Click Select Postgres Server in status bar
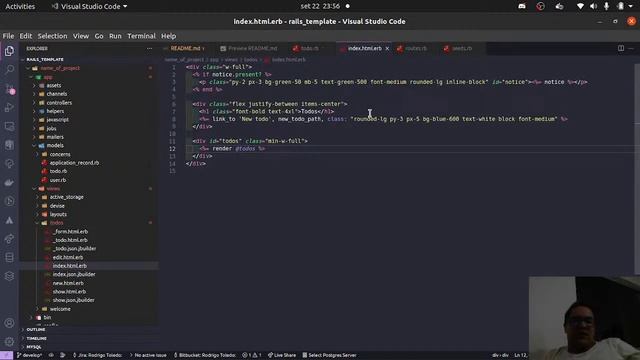640x360 pixels. point(329,355)
